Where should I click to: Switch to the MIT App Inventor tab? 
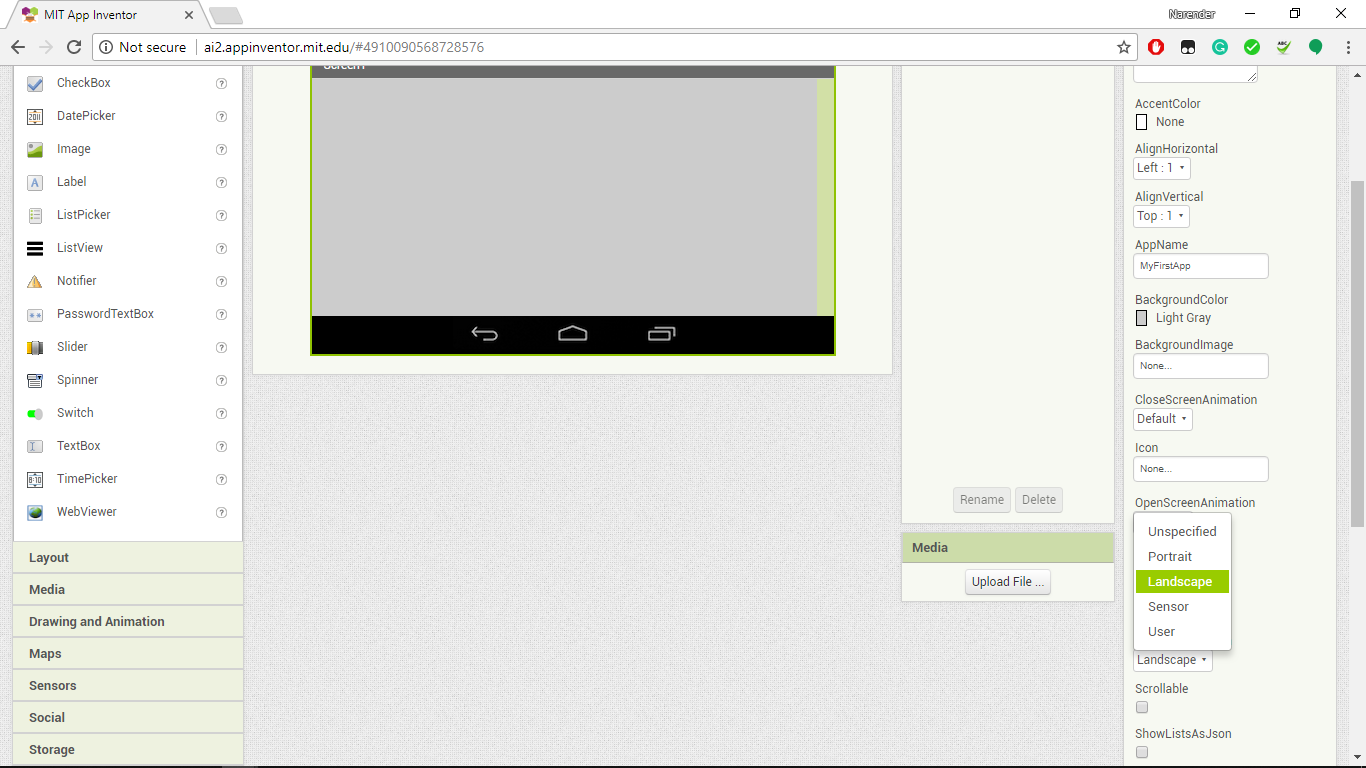(106, 15)
